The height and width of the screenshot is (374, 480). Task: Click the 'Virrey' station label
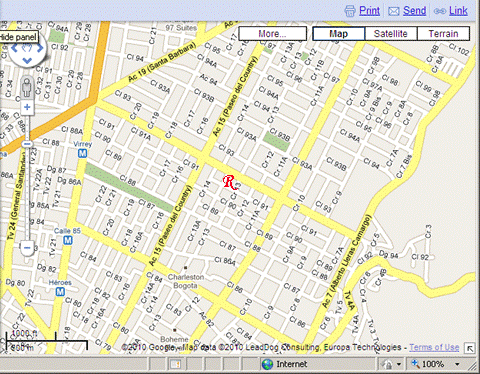tap(82, 144)
